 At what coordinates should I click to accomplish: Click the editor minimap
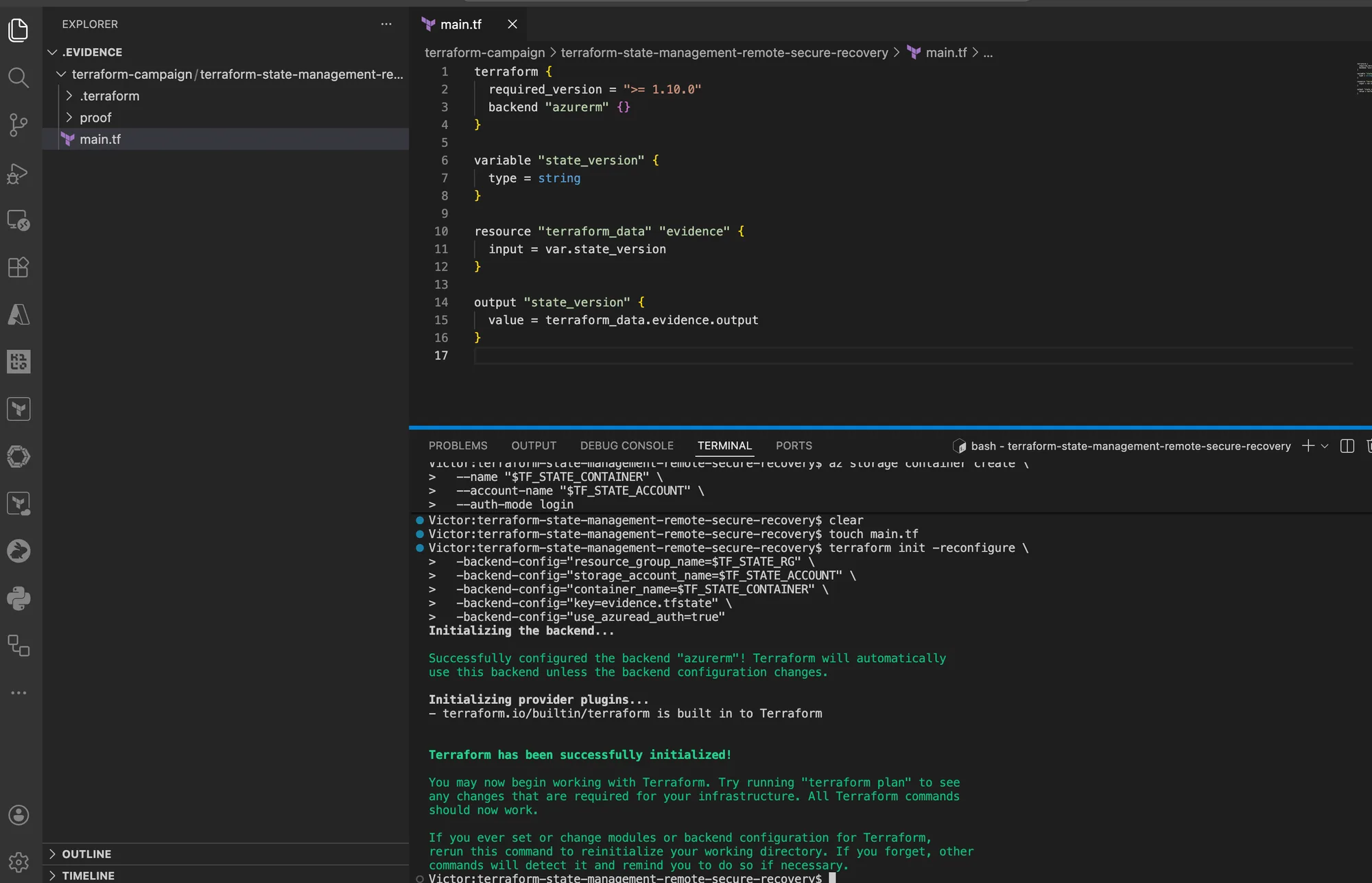coord(1363,78)
